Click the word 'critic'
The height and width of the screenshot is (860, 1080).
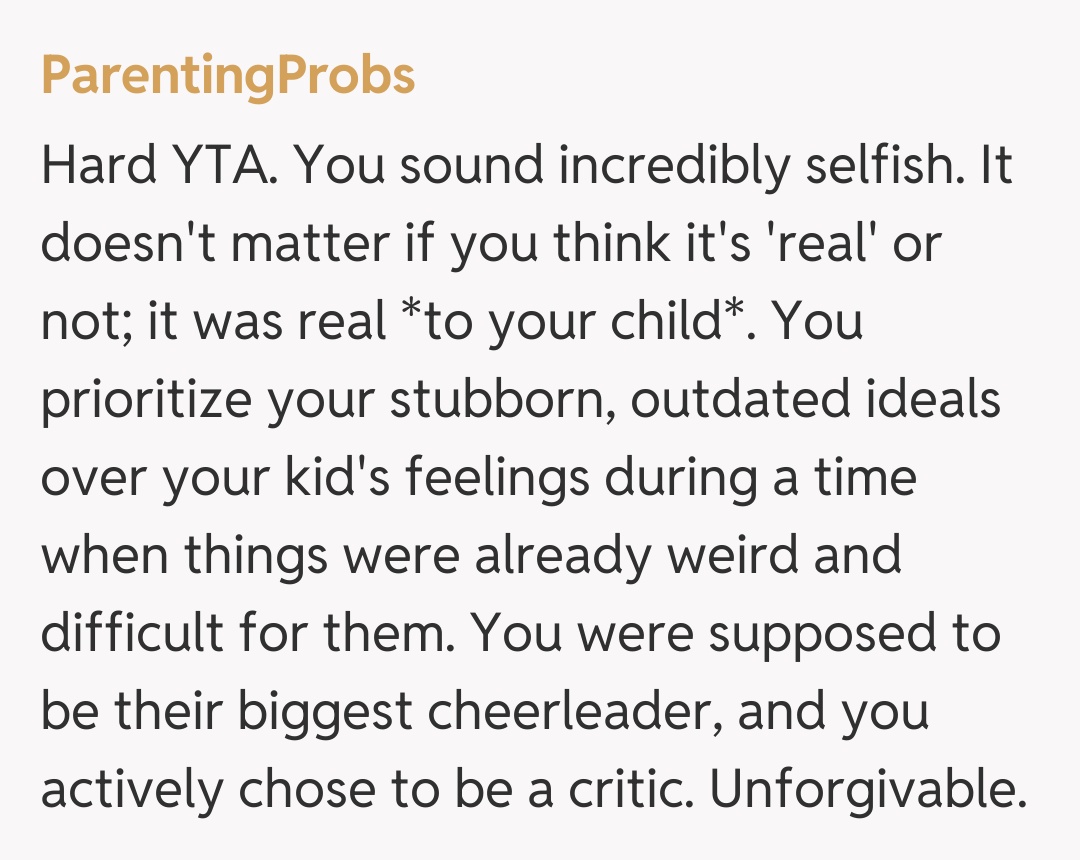click(x=633, y=790)
